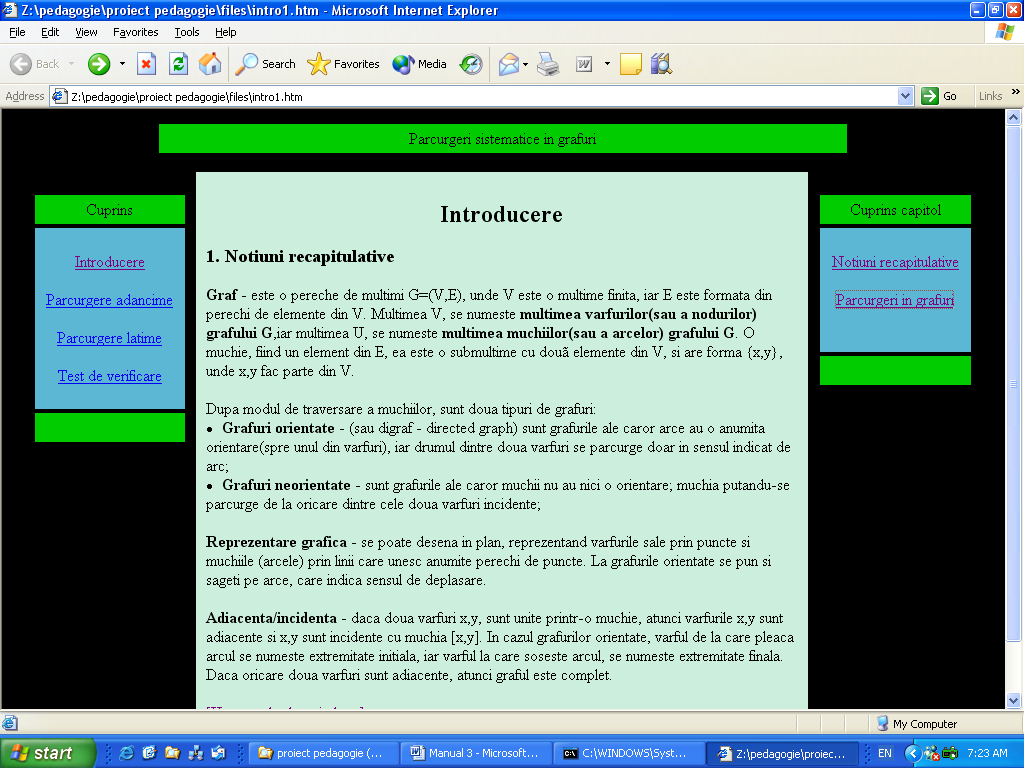Viewport: 1024px width, 768px height.
Task: Stop page loading with red X icon
Action: pos(146,64)
